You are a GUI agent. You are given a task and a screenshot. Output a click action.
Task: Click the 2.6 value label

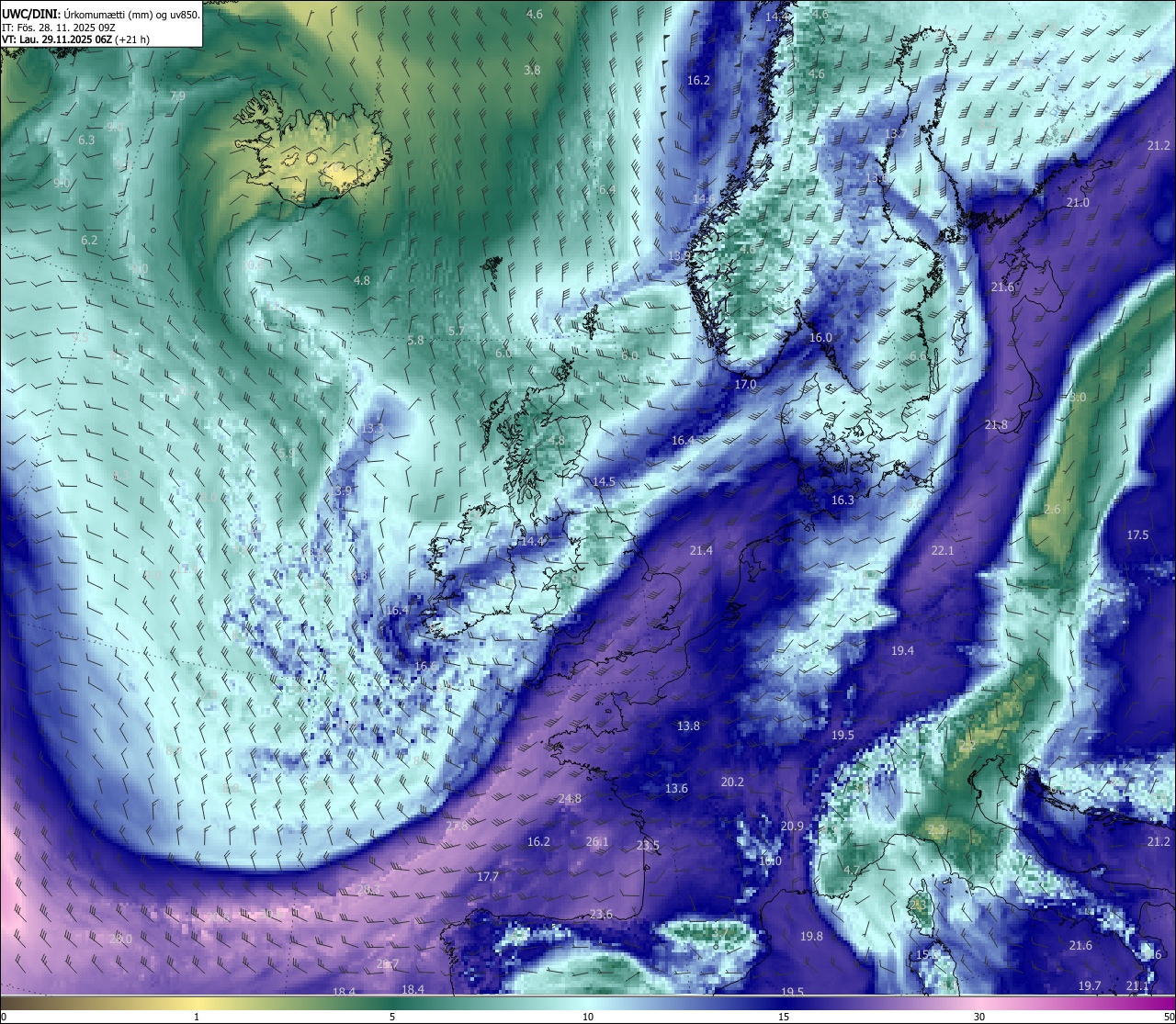1052,509
